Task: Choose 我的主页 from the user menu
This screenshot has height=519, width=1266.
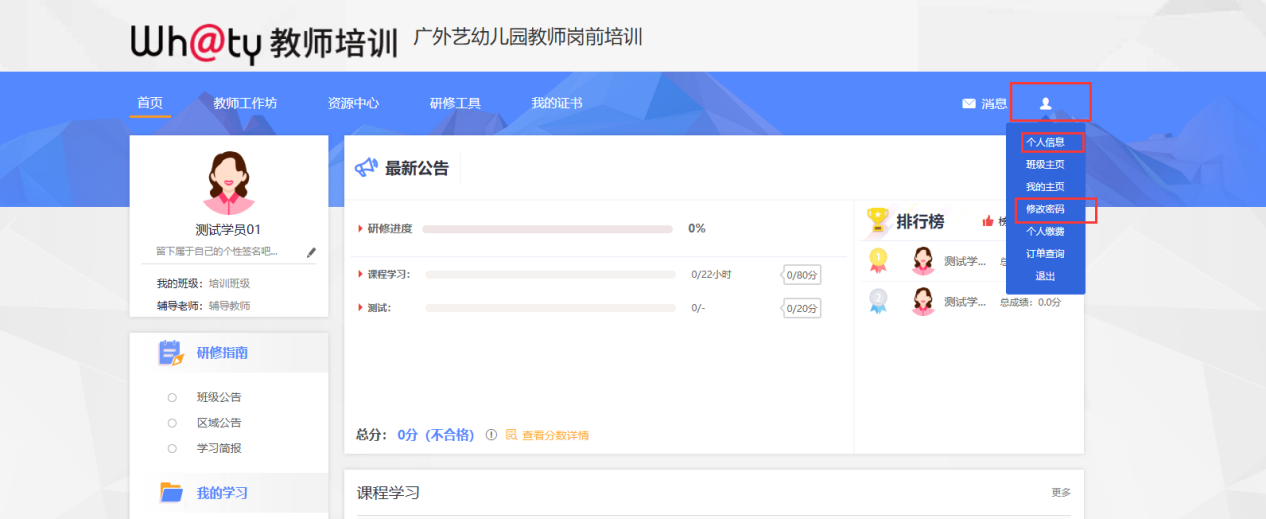Action: pos(1045,187)
